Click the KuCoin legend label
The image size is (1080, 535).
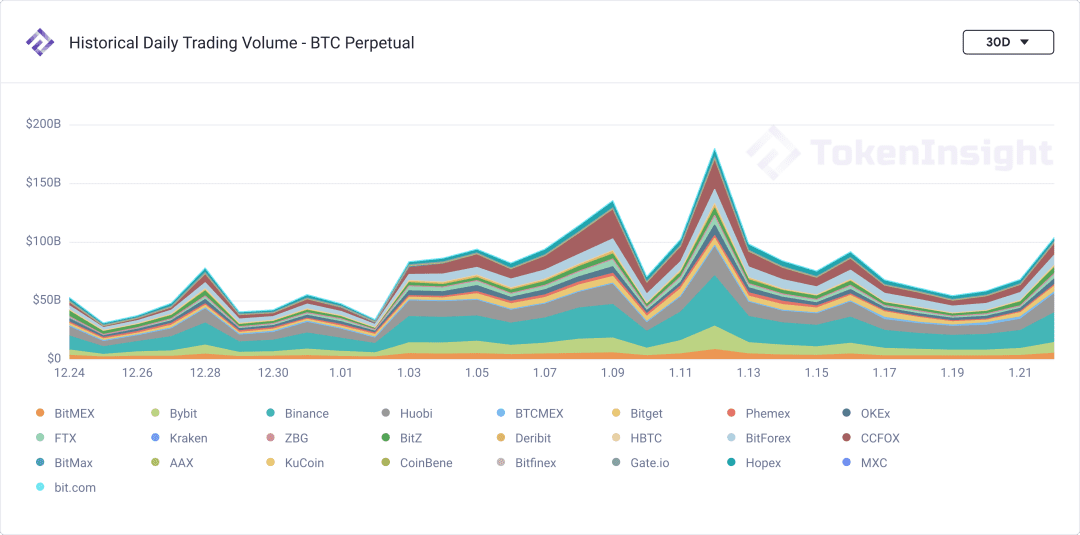[x=304, y=463]
